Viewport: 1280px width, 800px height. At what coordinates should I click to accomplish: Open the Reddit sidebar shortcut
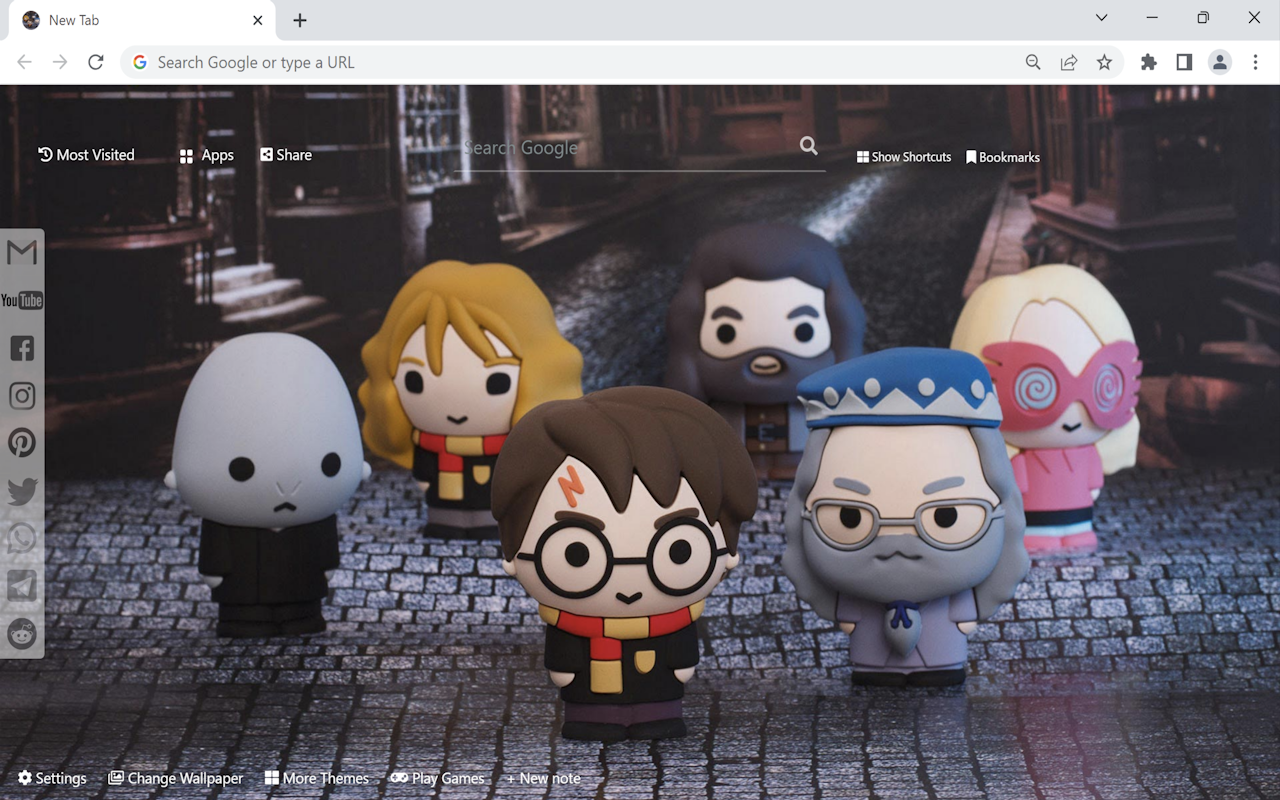point(22,633)
